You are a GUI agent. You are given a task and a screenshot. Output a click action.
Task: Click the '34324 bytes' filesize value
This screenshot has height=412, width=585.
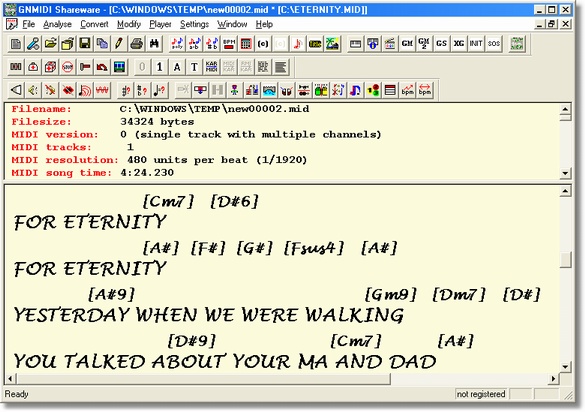point(157,122)
